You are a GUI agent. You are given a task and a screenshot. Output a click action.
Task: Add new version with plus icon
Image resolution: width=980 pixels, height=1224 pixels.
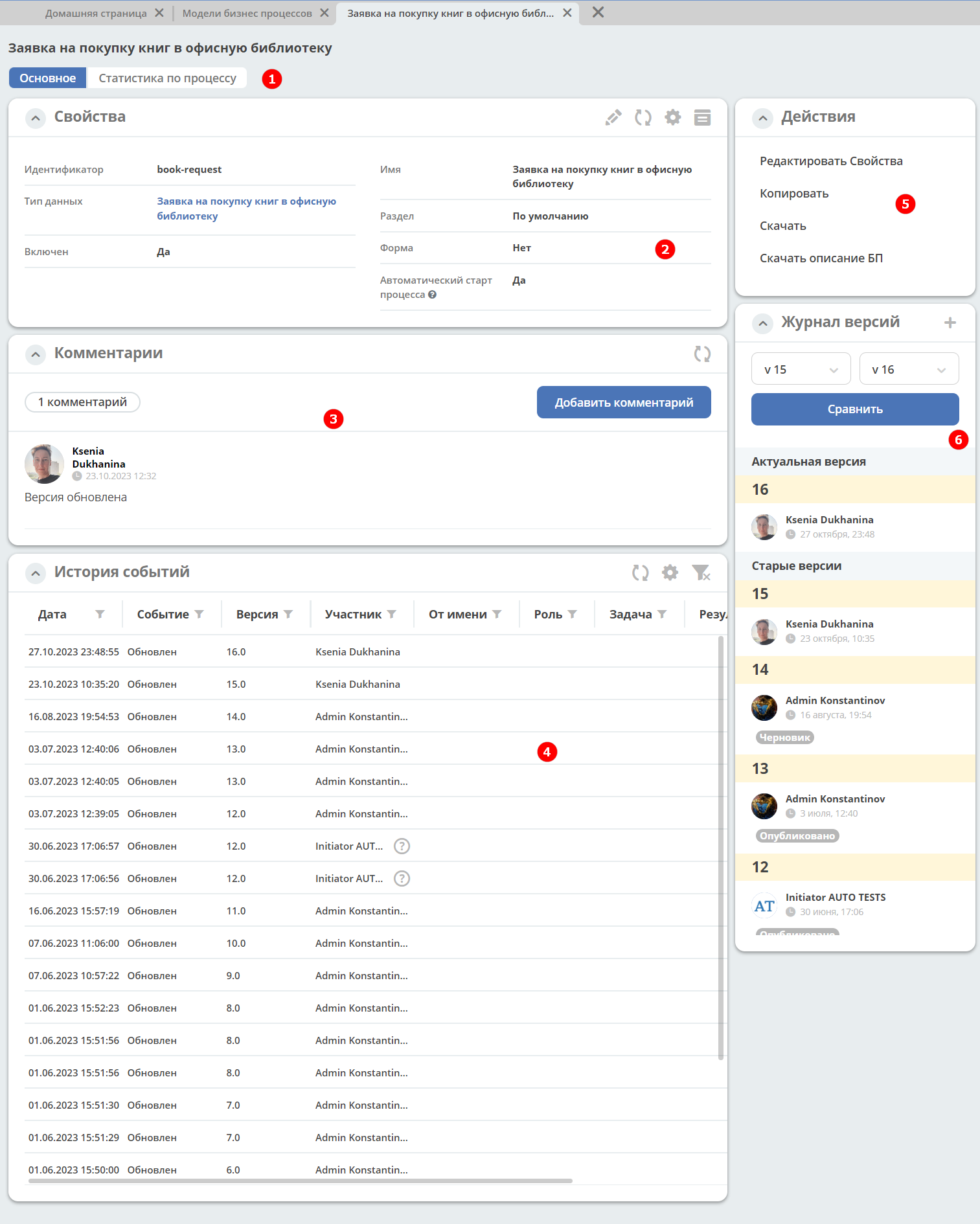pyautogui.click(x=950, y=323)
